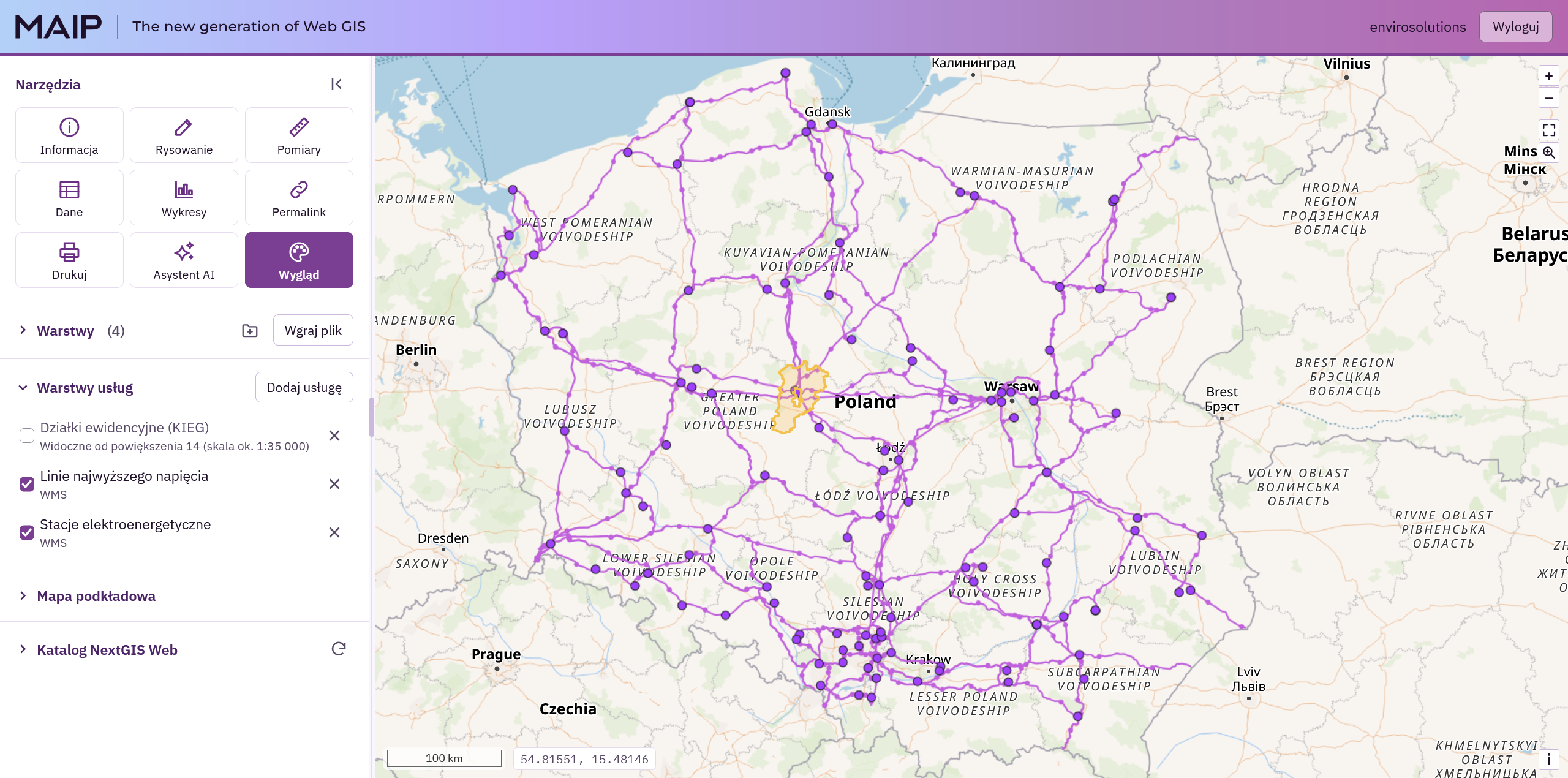Viewport: 1568px width, 778px height.
Task: Open the Drukuj print tool
Action: click(69, 260)
